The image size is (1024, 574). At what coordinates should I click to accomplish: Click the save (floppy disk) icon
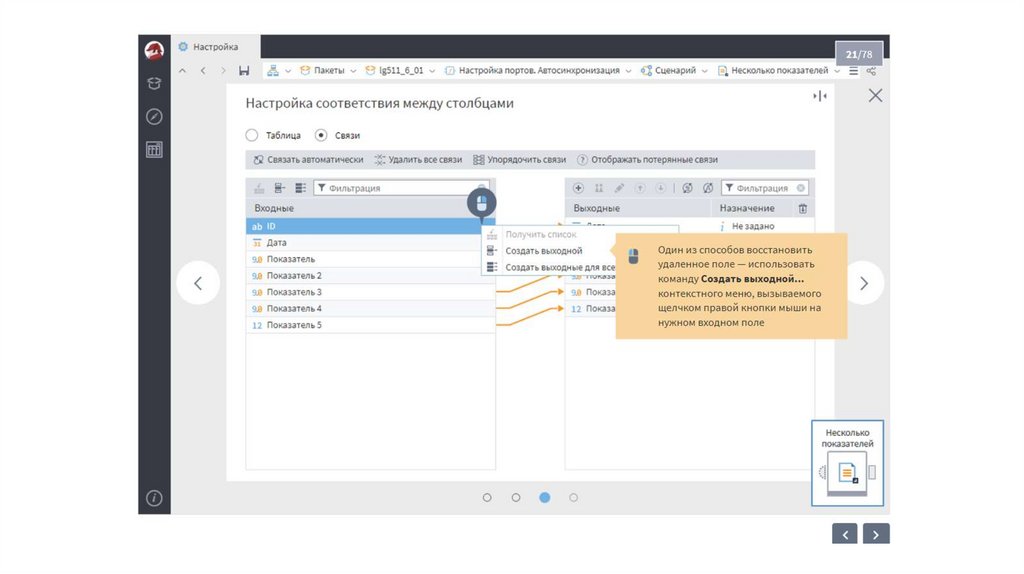pos(244,71)
